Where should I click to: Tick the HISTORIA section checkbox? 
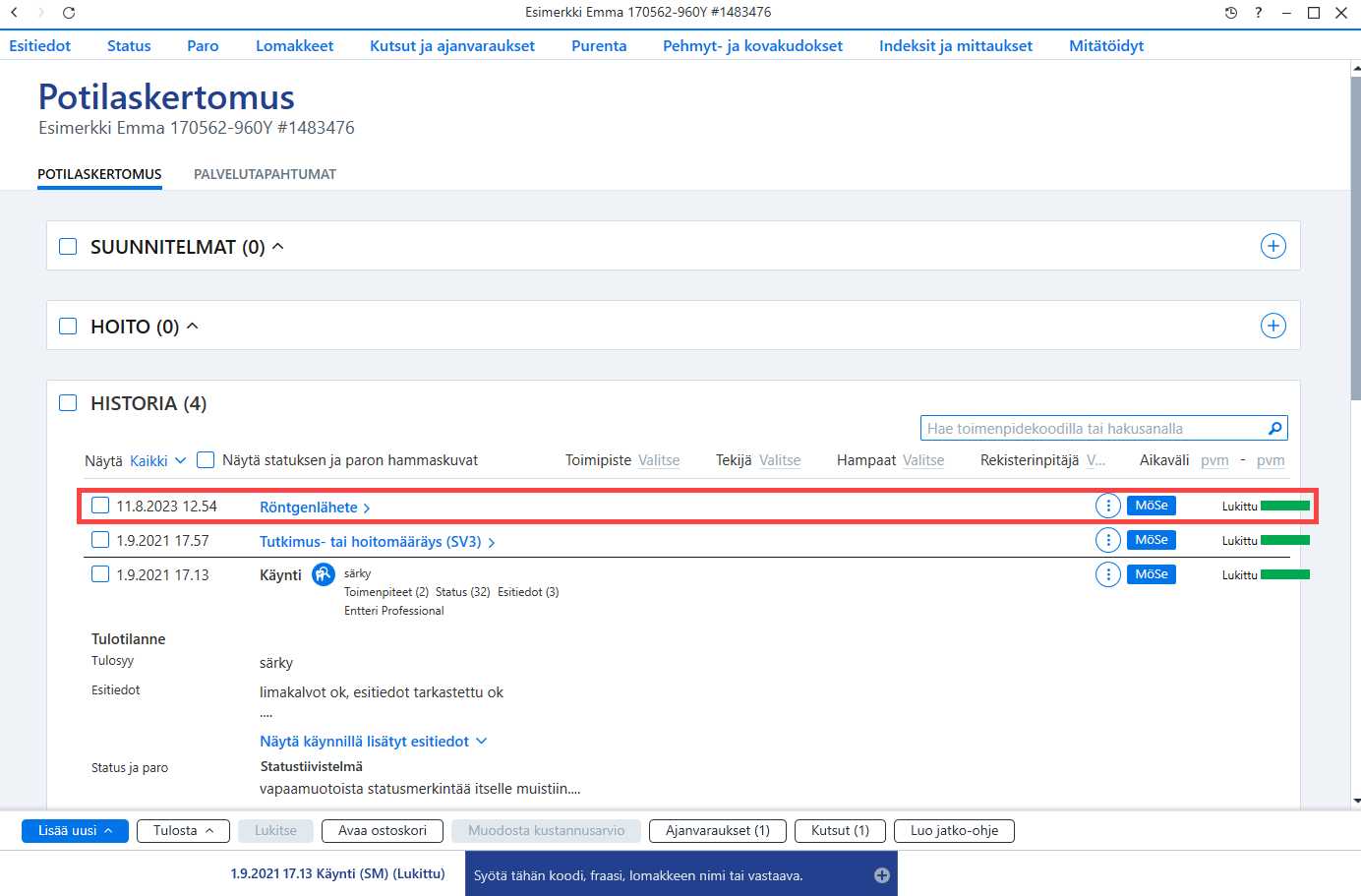pyautogui.click(x=68, y=402)
